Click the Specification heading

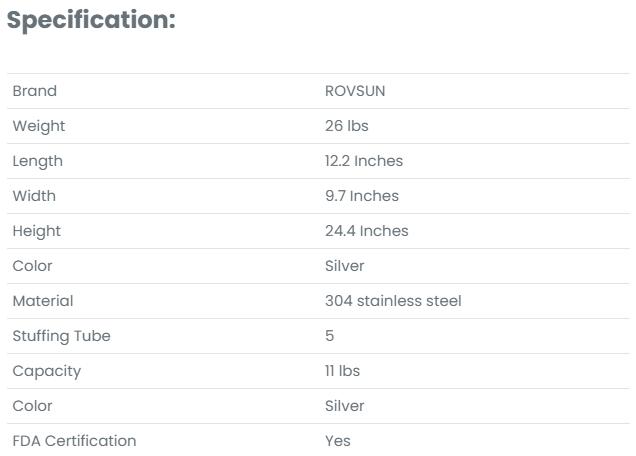coord(91,21)
